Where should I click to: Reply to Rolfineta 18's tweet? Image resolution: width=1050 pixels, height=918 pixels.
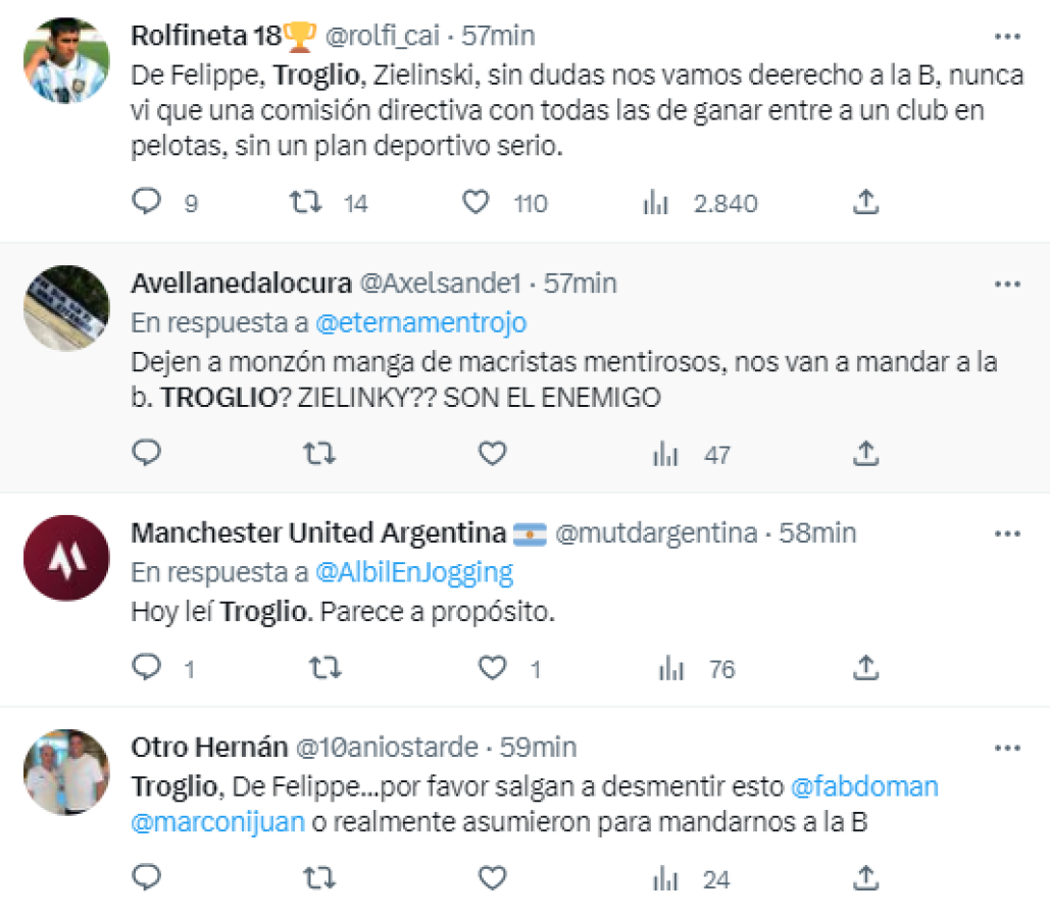coord(148,202)
